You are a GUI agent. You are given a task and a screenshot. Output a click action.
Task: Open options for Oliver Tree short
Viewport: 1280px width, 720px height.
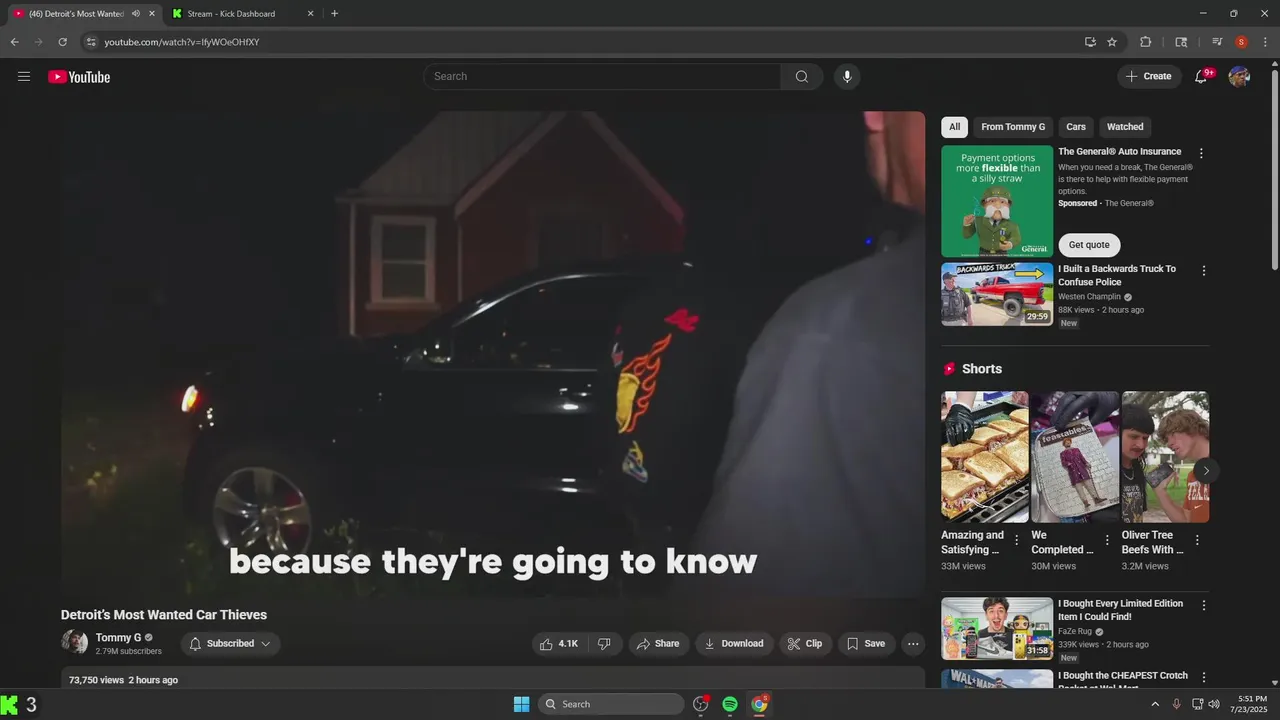click(x=1197, y=540)
